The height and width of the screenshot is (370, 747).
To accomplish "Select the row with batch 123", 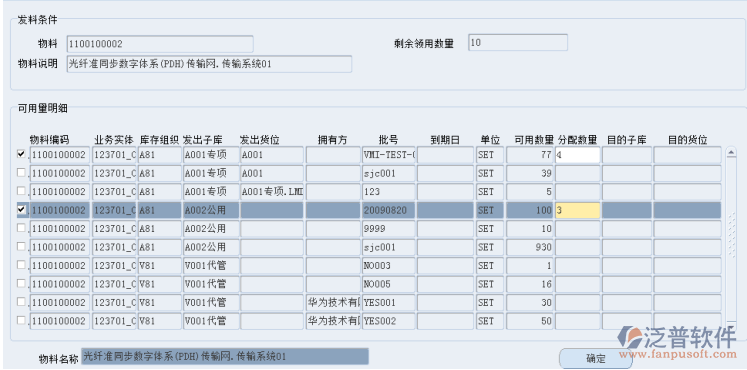I will click(x=369, y=192).
